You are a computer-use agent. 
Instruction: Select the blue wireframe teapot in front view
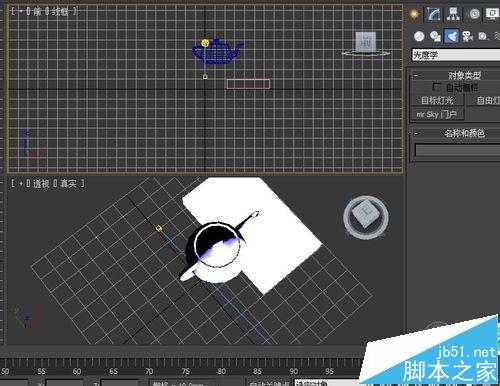(220, 53)
